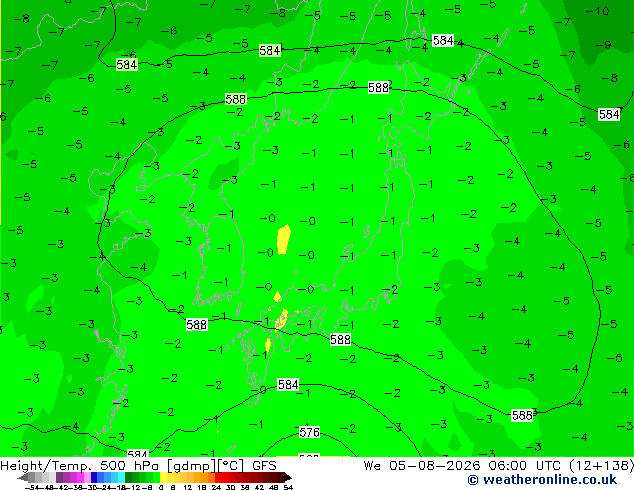Click the 0 value under the color scale
The width and height of the screenshot is (634, 490).
[x=161, y=487]
